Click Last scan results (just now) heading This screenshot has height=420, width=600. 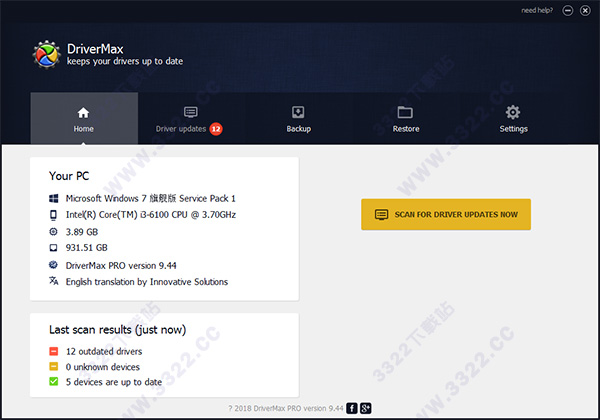[x=117, y=330]
